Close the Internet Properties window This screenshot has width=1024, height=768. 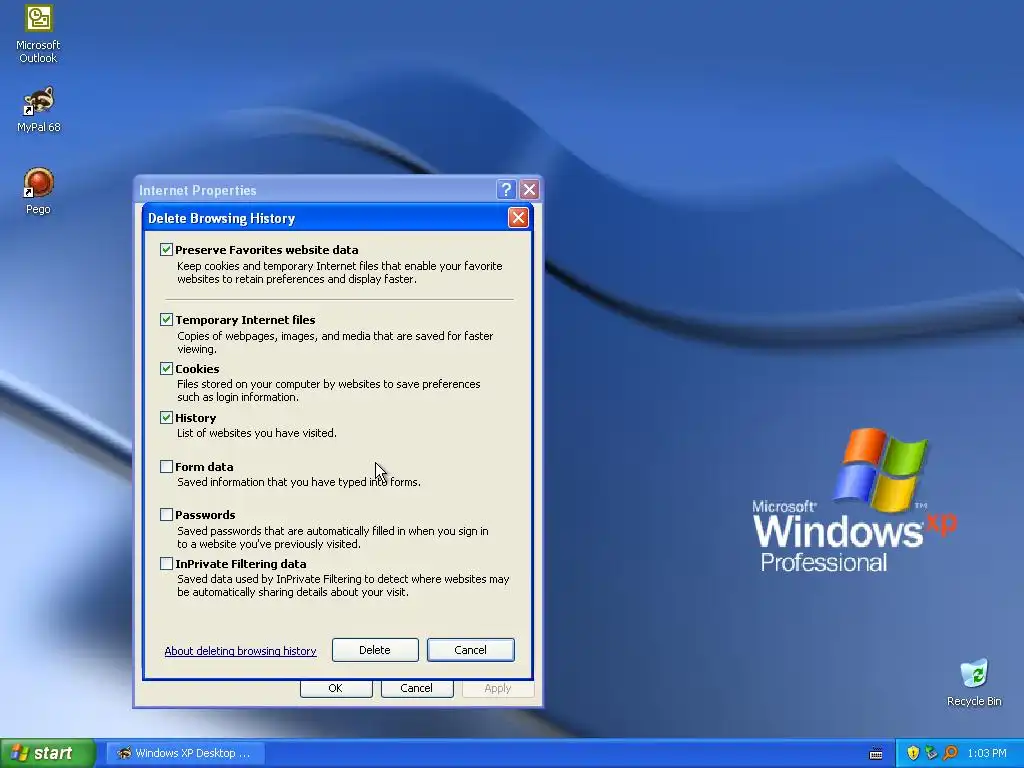pos(530,189)
